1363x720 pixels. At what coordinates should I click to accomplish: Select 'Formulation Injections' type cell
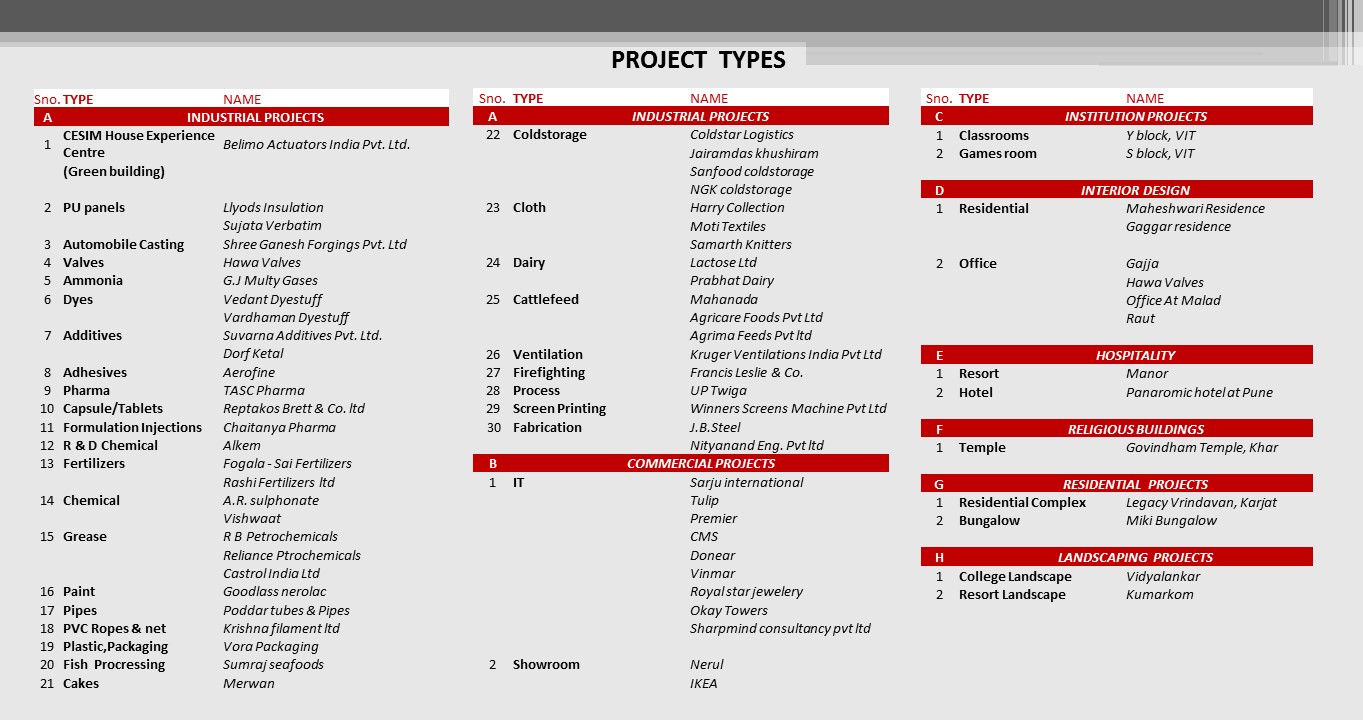tap(132, 428)
